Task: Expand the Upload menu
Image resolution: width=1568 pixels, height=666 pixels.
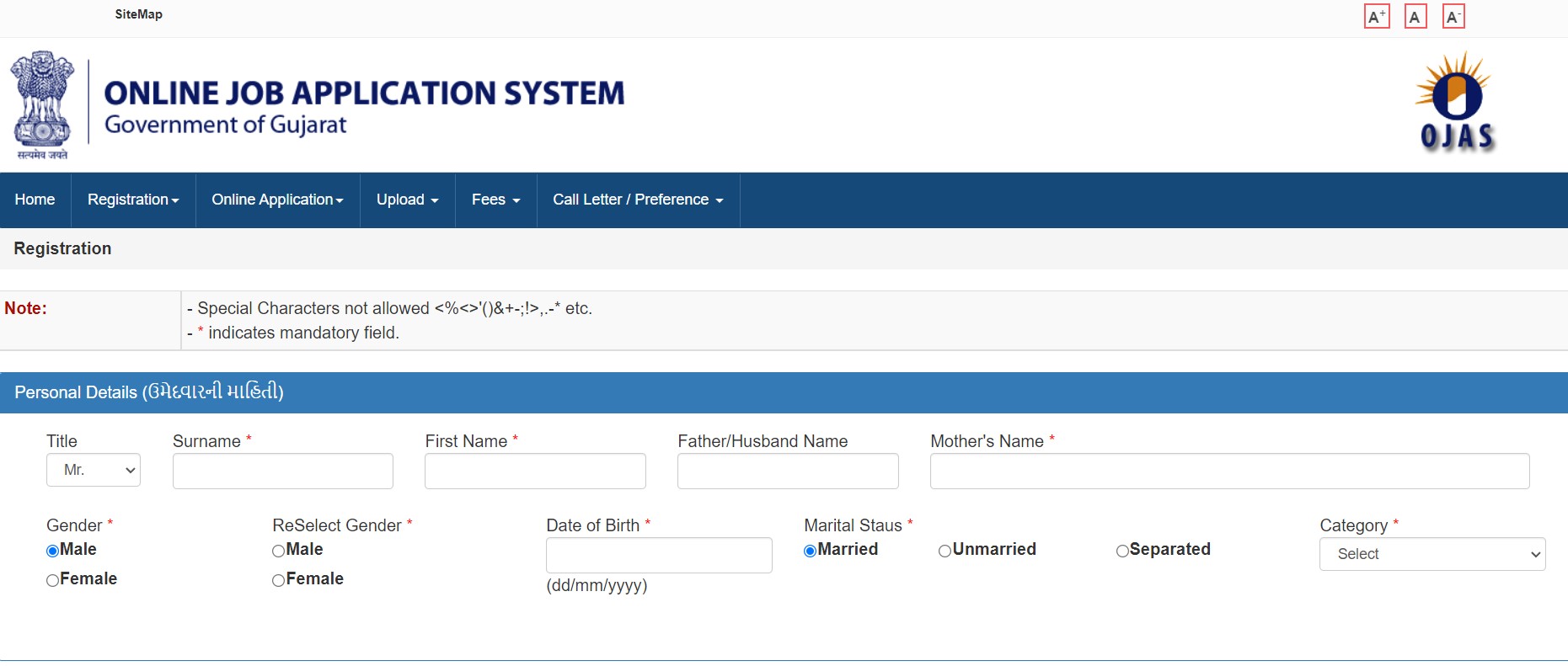Action: [407, 200]
